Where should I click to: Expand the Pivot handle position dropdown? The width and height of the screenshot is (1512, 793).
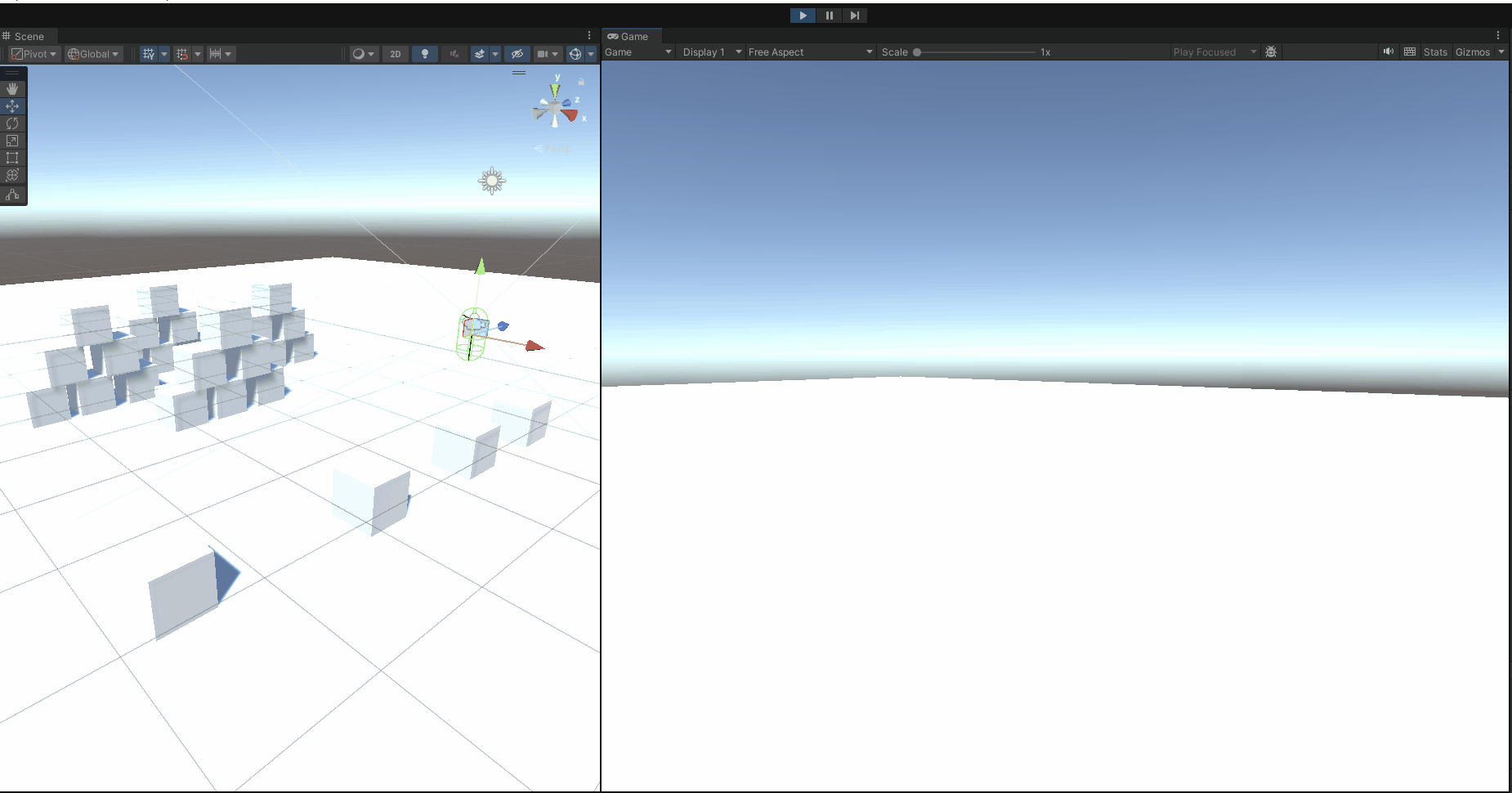click(x=34, y=54)
